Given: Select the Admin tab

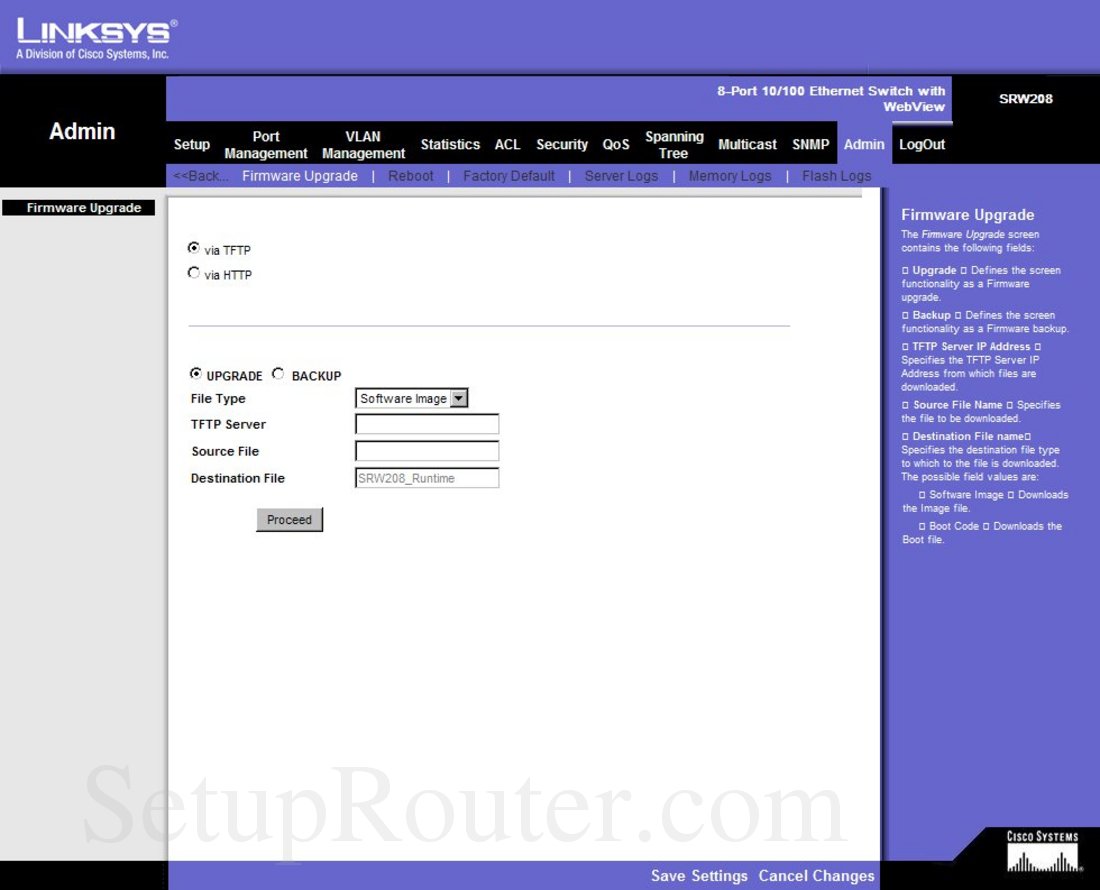Looking at the screenshot, I should (x=864, y=144).
